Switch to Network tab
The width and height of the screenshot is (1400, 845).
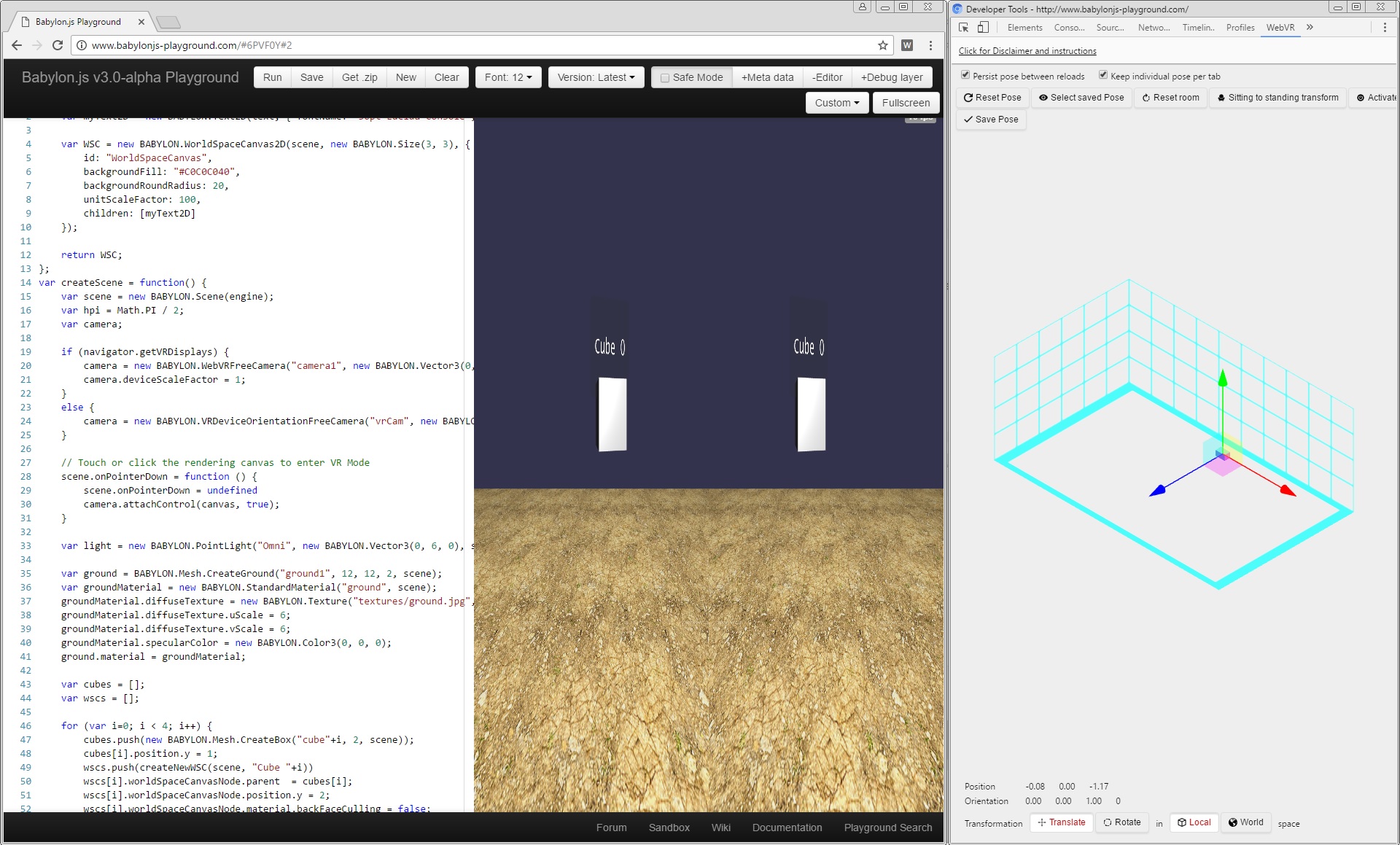click(x=1154, y=28)
